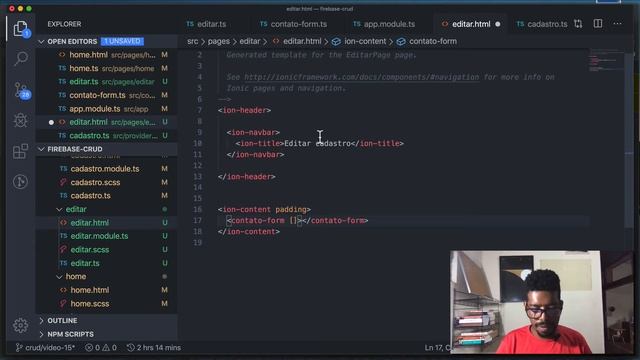Collapse the FIREBASE-CRUD folder section
The height and width of the screenshot is (360, 640).
41,149
